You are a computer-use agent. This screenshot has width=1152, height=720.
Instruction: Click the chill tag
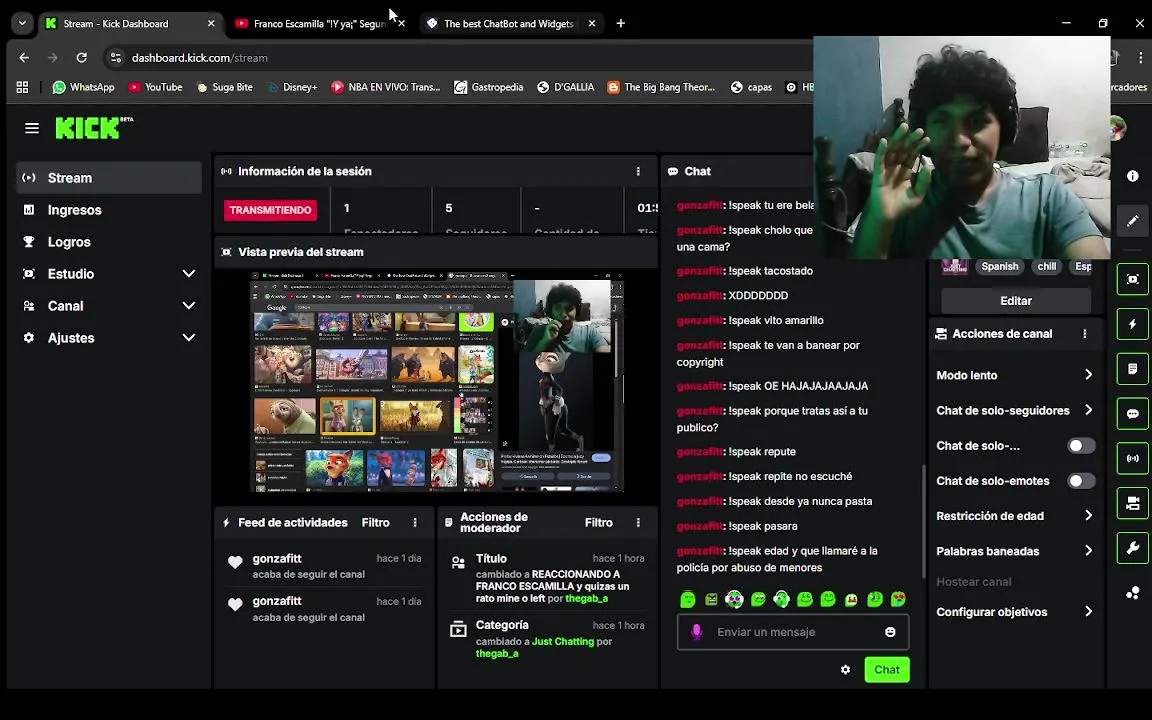point(1047,267)
